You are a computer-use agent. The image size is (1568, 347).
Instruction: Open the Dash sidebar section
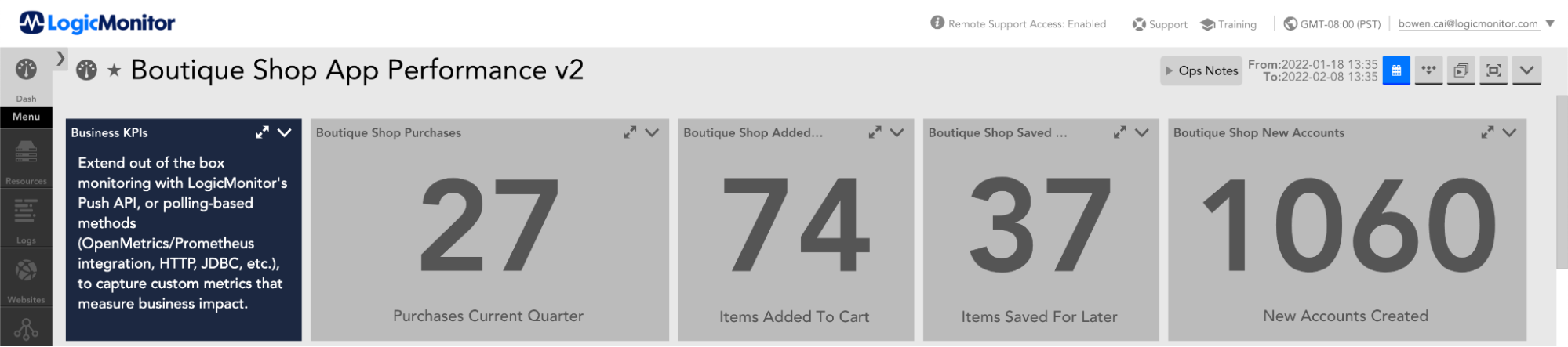coord(26,78)
